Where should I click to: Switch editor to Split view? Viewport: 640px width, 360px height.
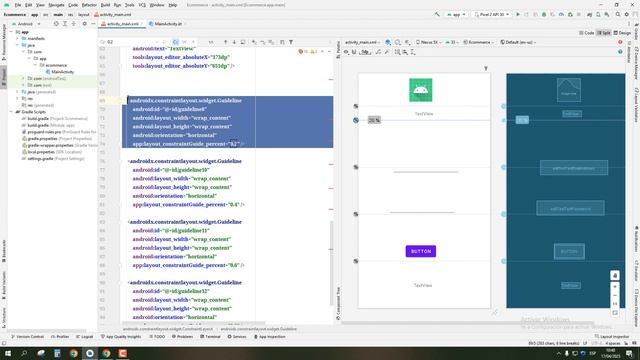coord(604,33)
